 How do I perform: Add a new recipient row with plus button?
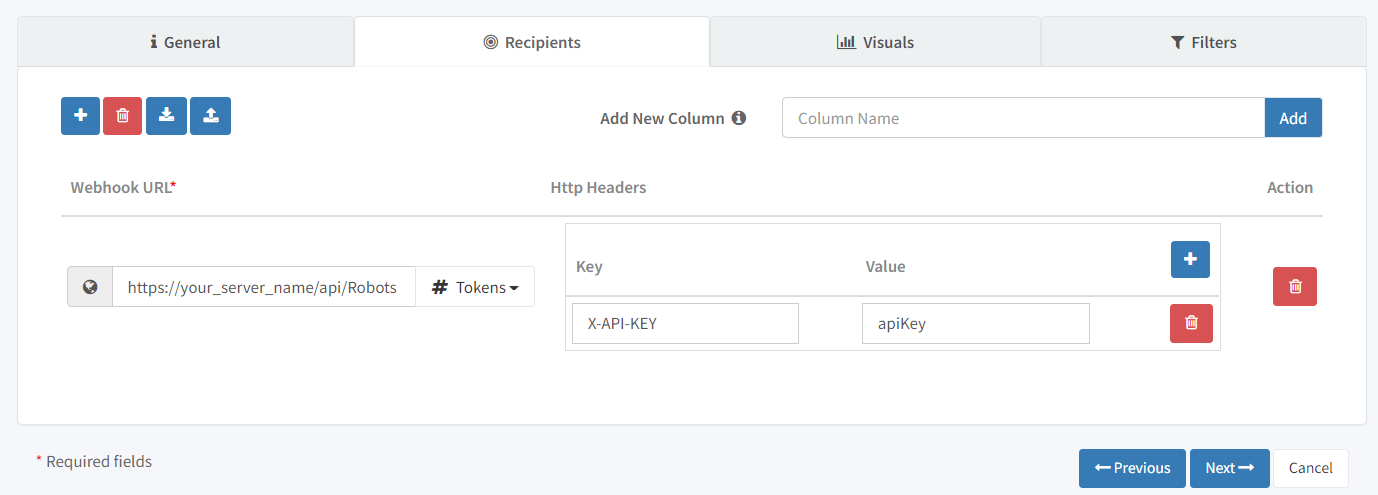80,116
